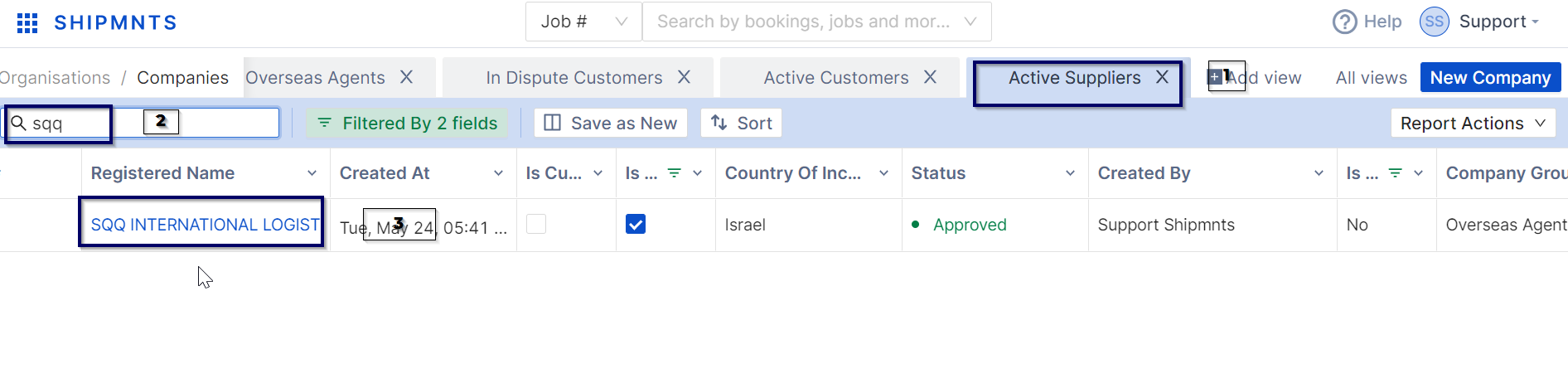Open the Report Actions dropdown

pyautogui.click(x=1473, y=123)
